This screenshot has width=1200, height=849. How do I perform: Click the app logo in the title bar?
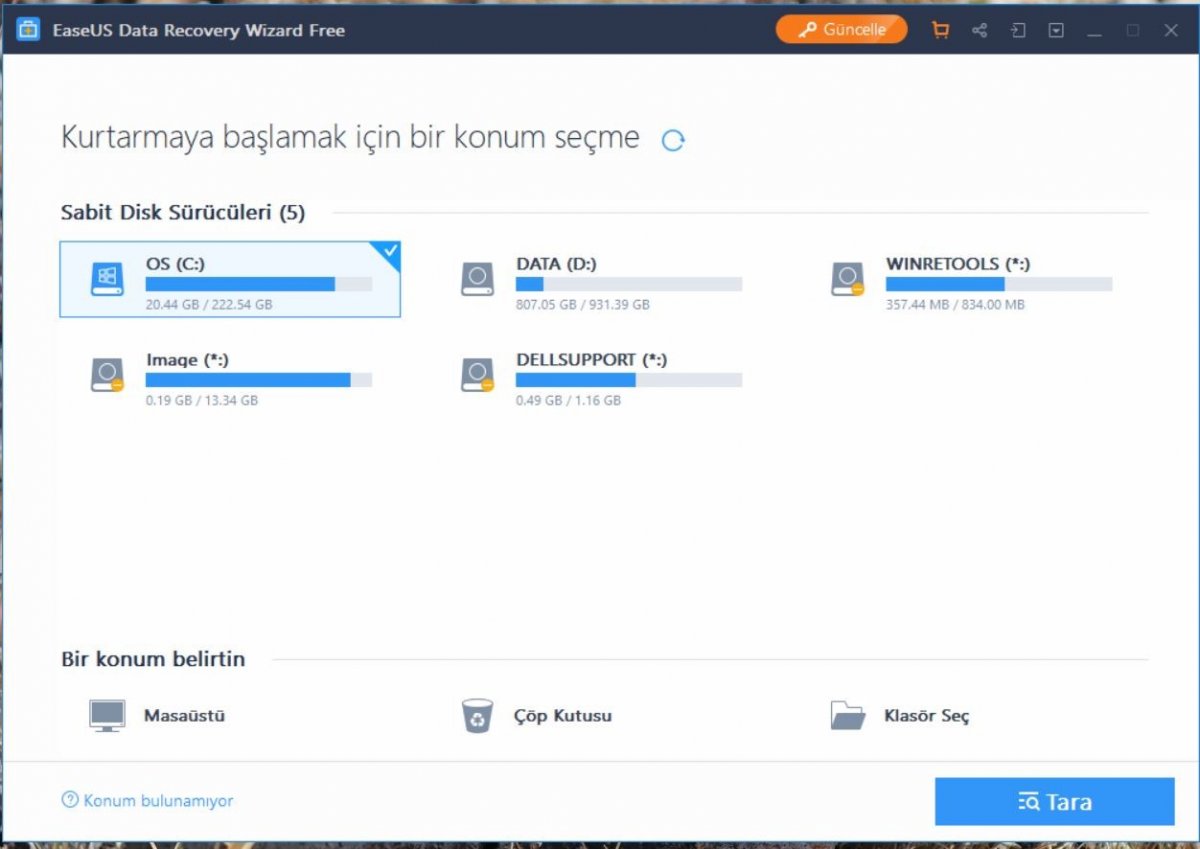coord(27,30)
